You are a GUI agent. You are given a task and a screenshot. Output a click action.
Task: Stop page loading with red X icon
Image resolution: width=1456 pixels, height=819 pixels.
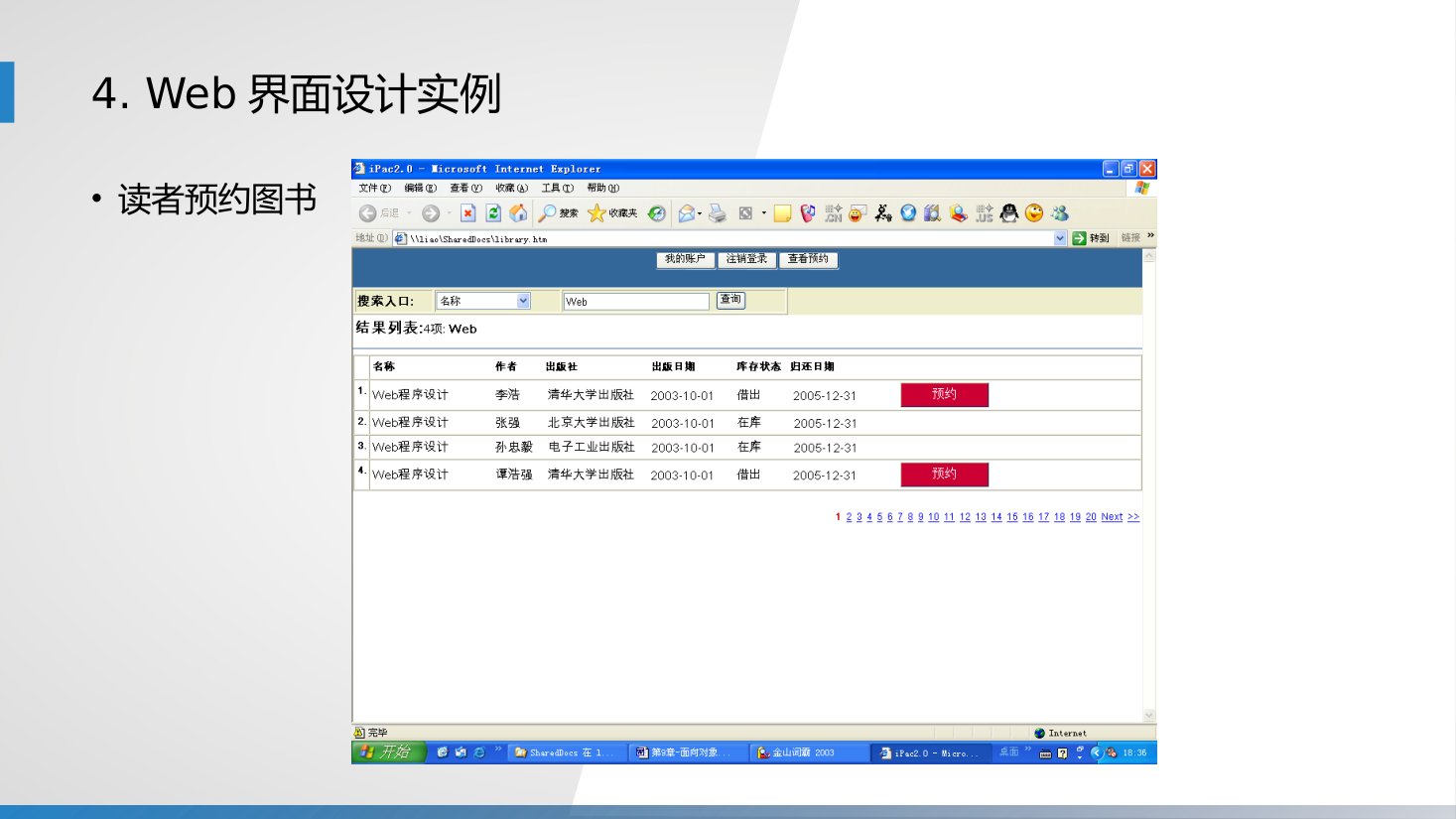pyautogui.click(x=468, y=213)
